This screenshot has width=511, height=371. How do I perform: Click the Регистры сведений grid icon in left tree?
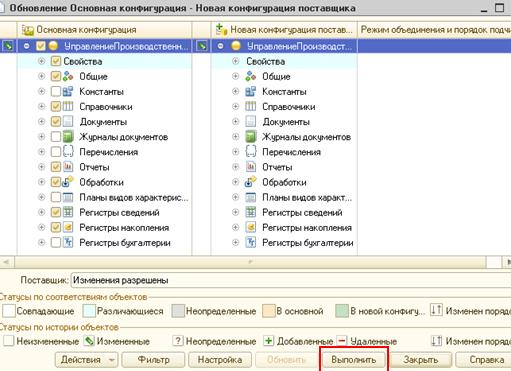click(x=68, y=212)
